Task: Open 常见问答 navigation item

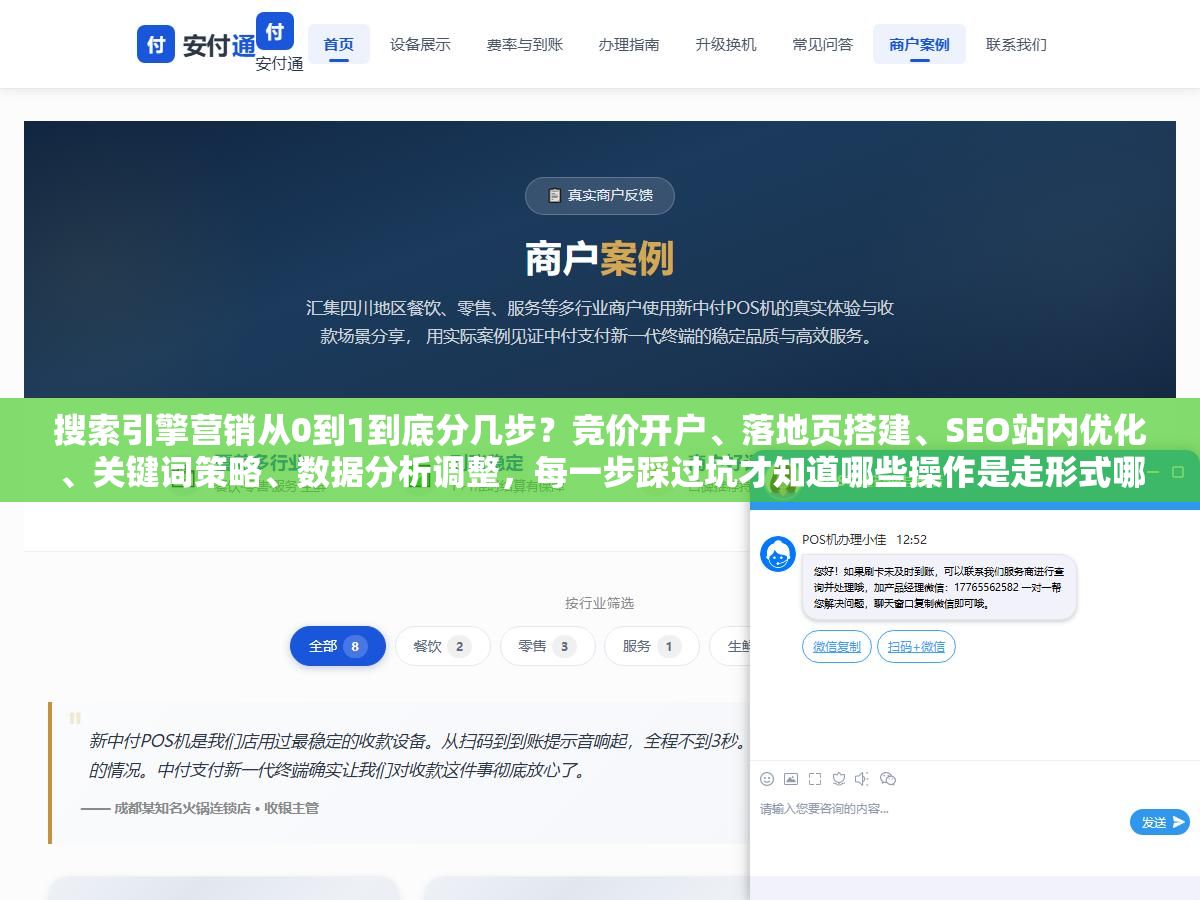Action: [x=823, y=44]
